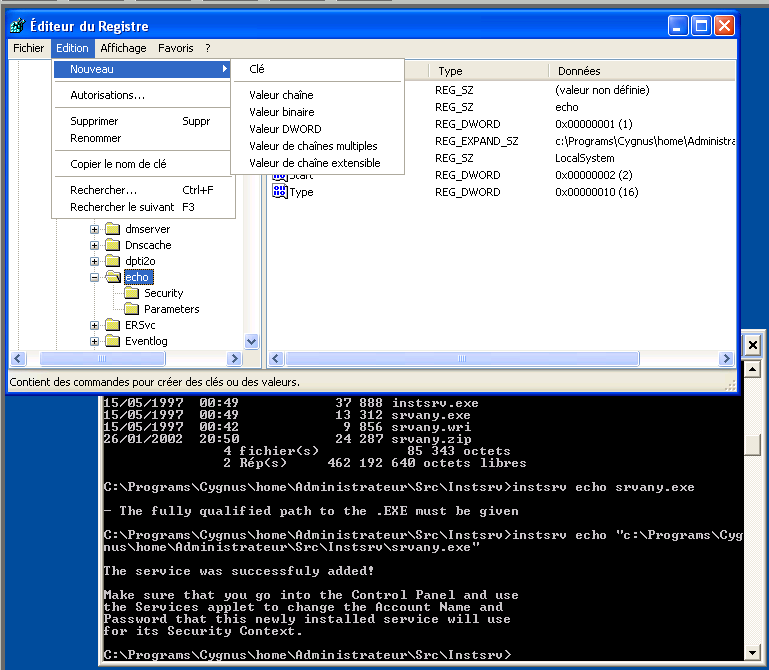Click the Eventlog folder icon

tap(113, 341)
